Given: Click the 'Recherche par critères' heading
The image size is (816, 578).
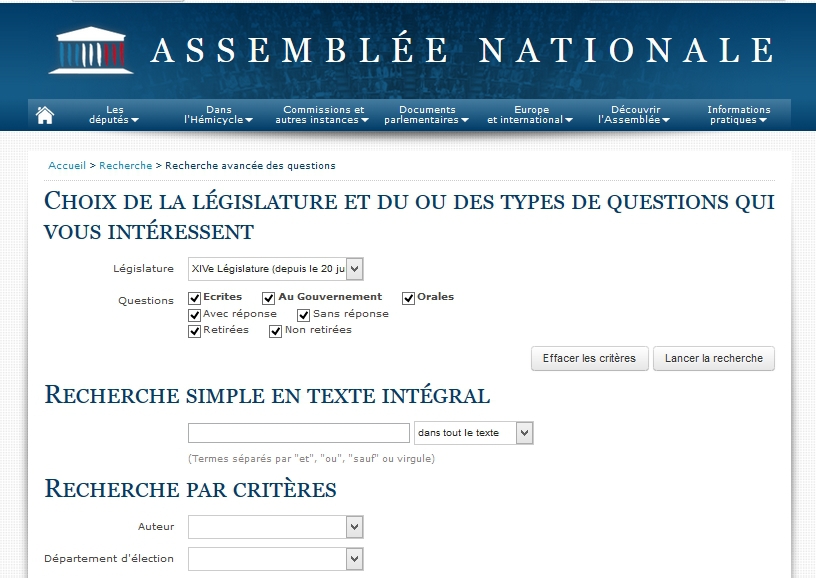Looking at the screenshot, I should (190, 489).
